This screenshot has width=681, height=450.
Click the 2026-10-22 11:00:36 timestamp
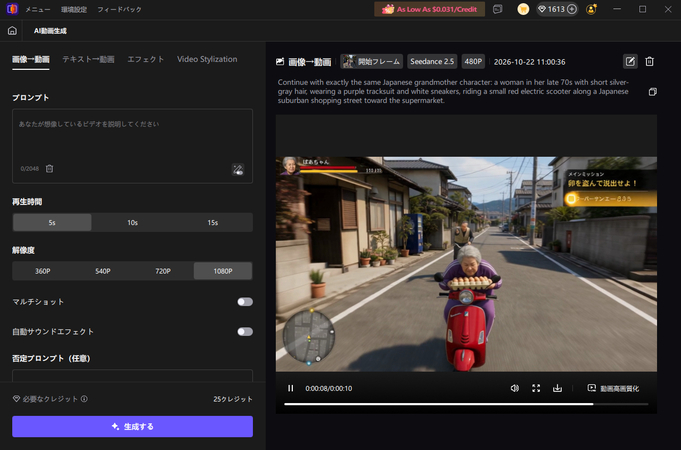pyautogui.click(x=529, y=62)
